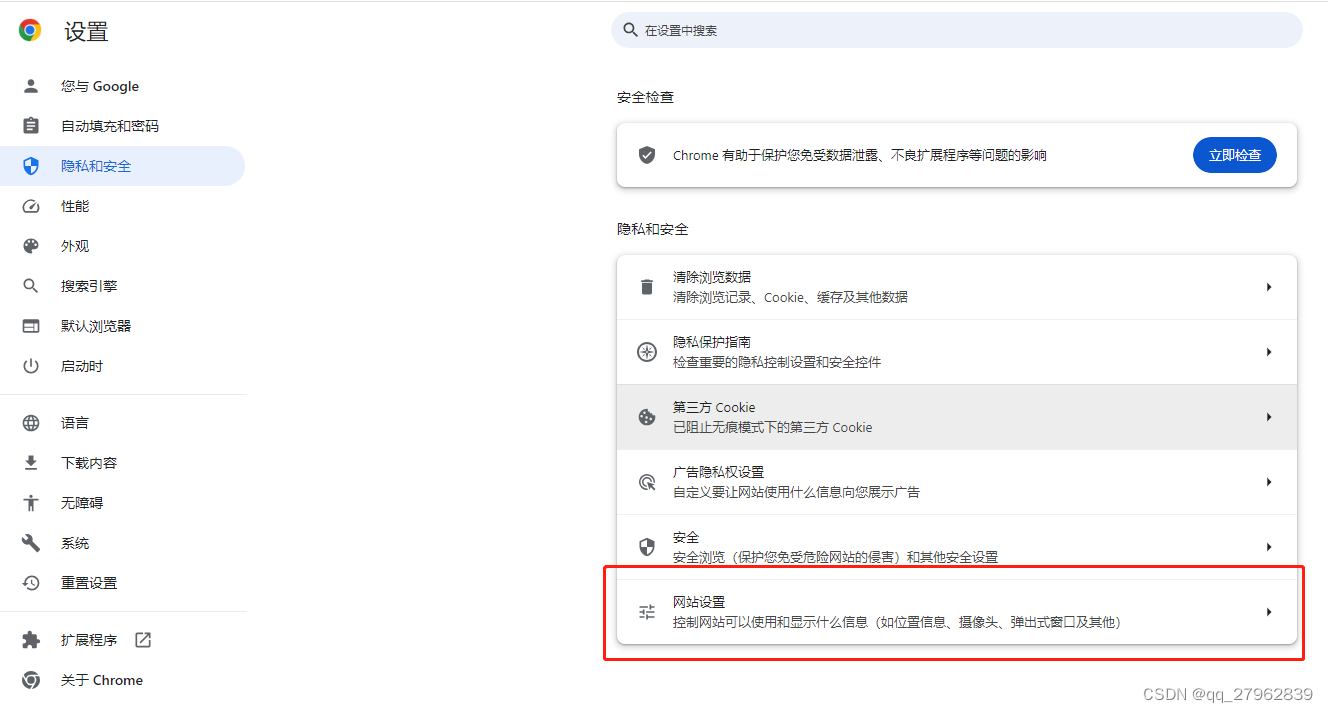
Task: Click the magnifier icon for 搜索引擎
Action: coord(31,286)
